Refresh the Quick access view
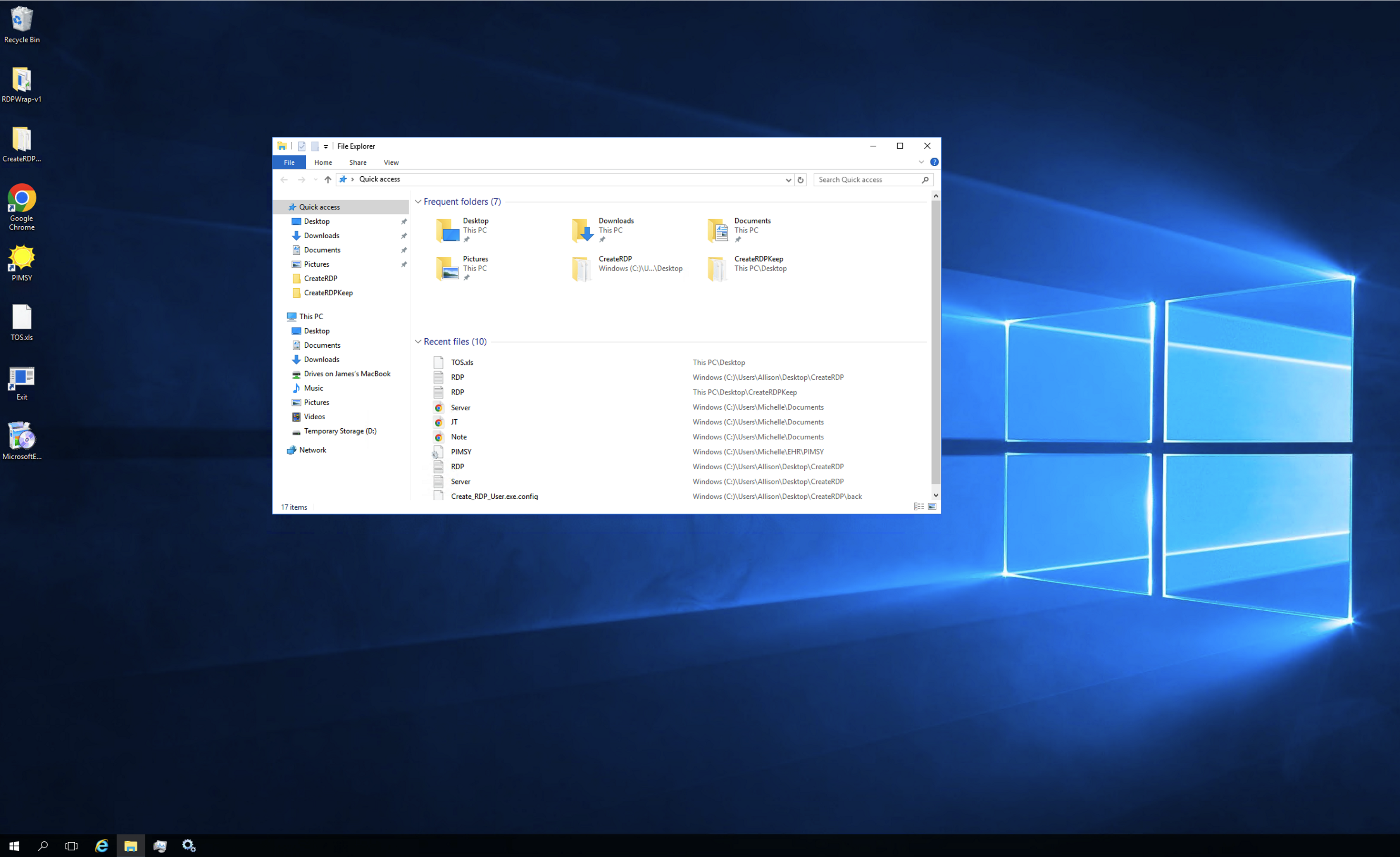 tap(800, 180)
